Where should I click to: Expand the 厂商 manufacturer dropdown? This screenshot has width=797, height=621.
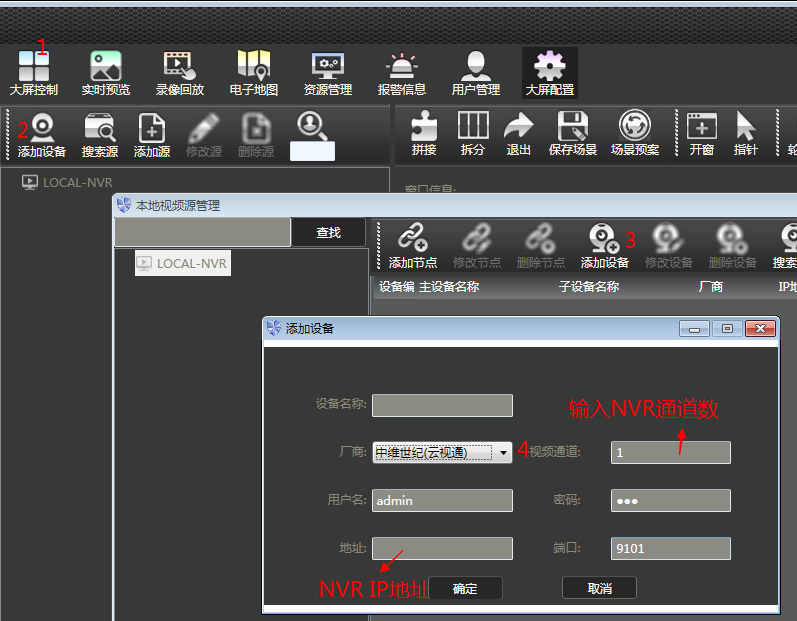(x=503, y=452)
